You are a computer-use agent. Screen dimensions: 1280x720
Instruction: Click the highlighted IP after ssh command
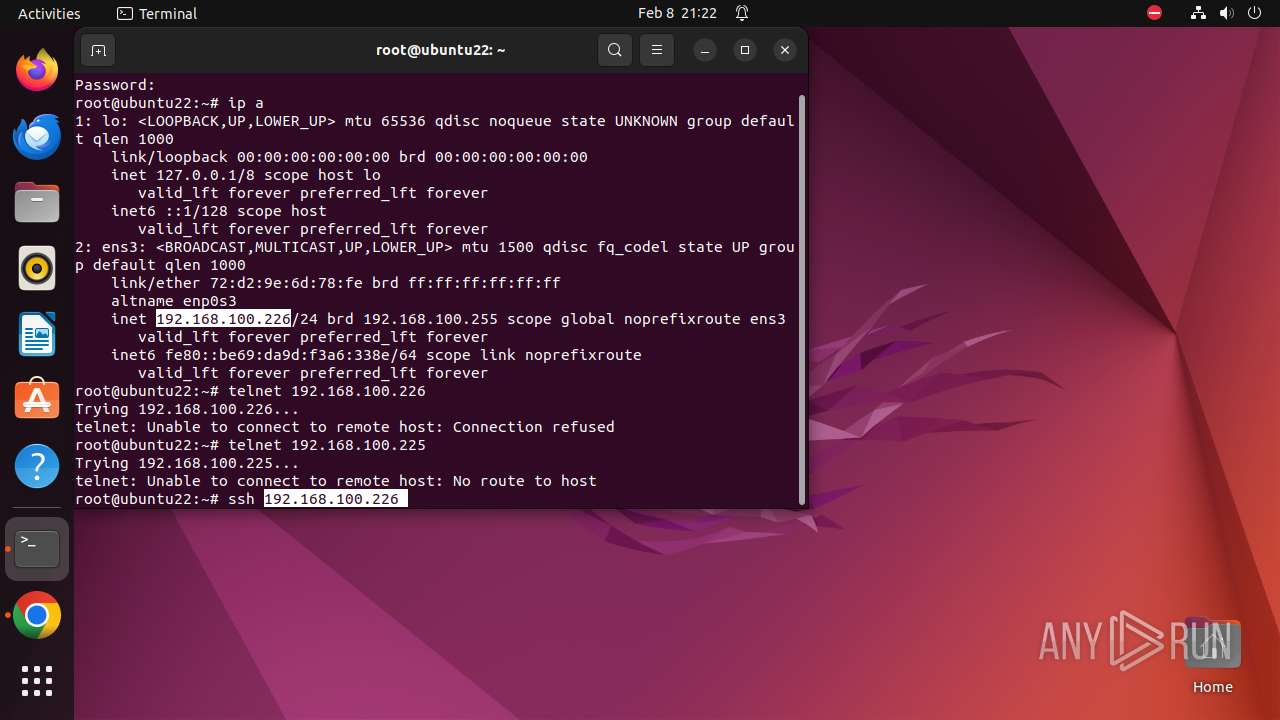336,499
